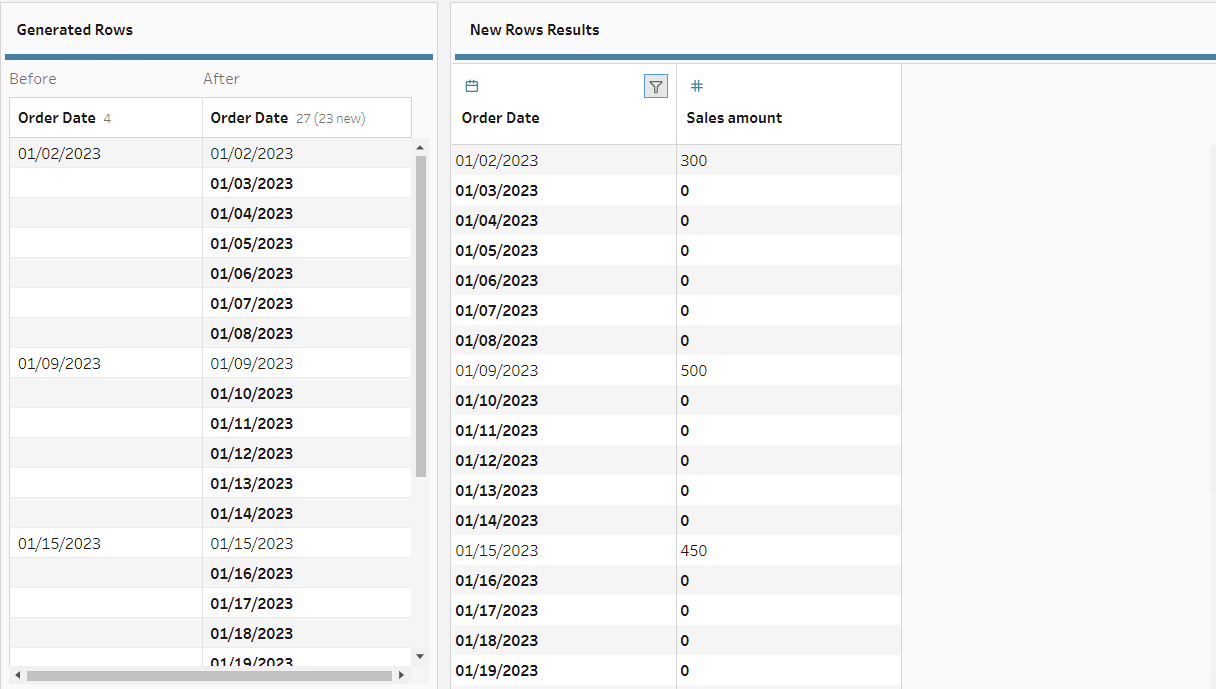Click the horizontal scrollbar thumb in Generated Rows
The image size is (1216, 689).
(208, 676)
